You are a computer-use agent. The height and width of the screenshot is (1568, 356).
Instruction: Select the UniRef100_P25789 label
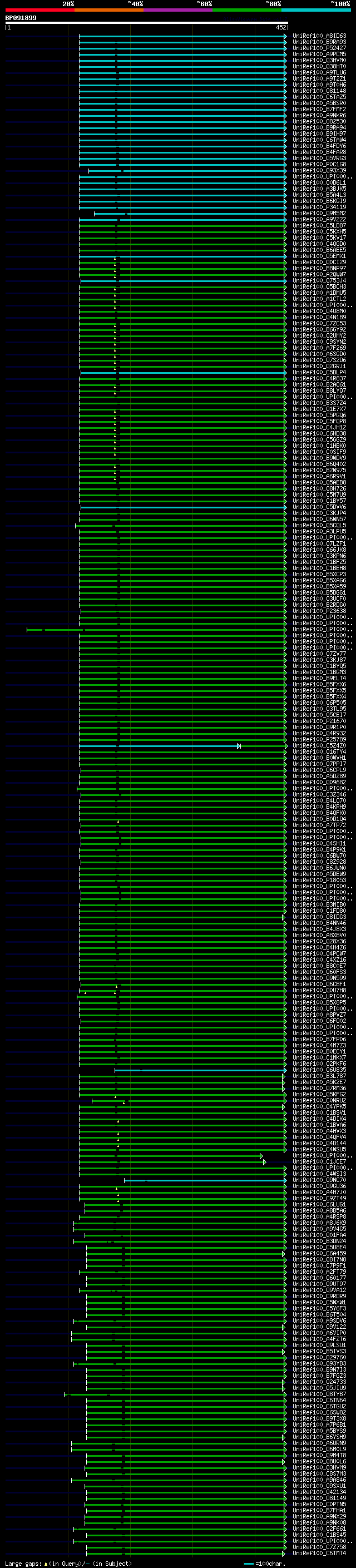tap(319, 740)
